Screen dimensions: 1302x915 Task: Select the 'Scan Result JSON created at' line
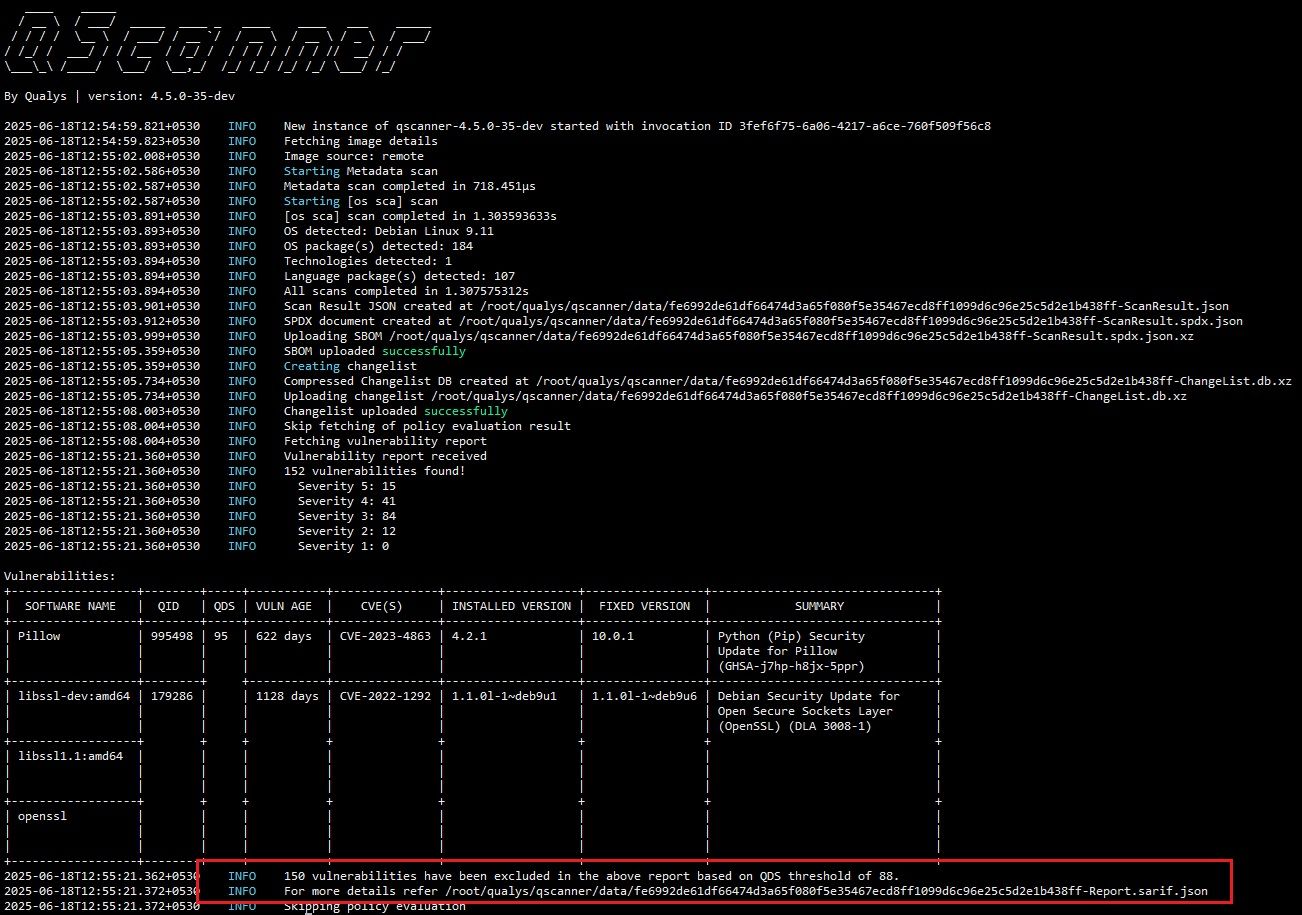click(x=756, y=306)
